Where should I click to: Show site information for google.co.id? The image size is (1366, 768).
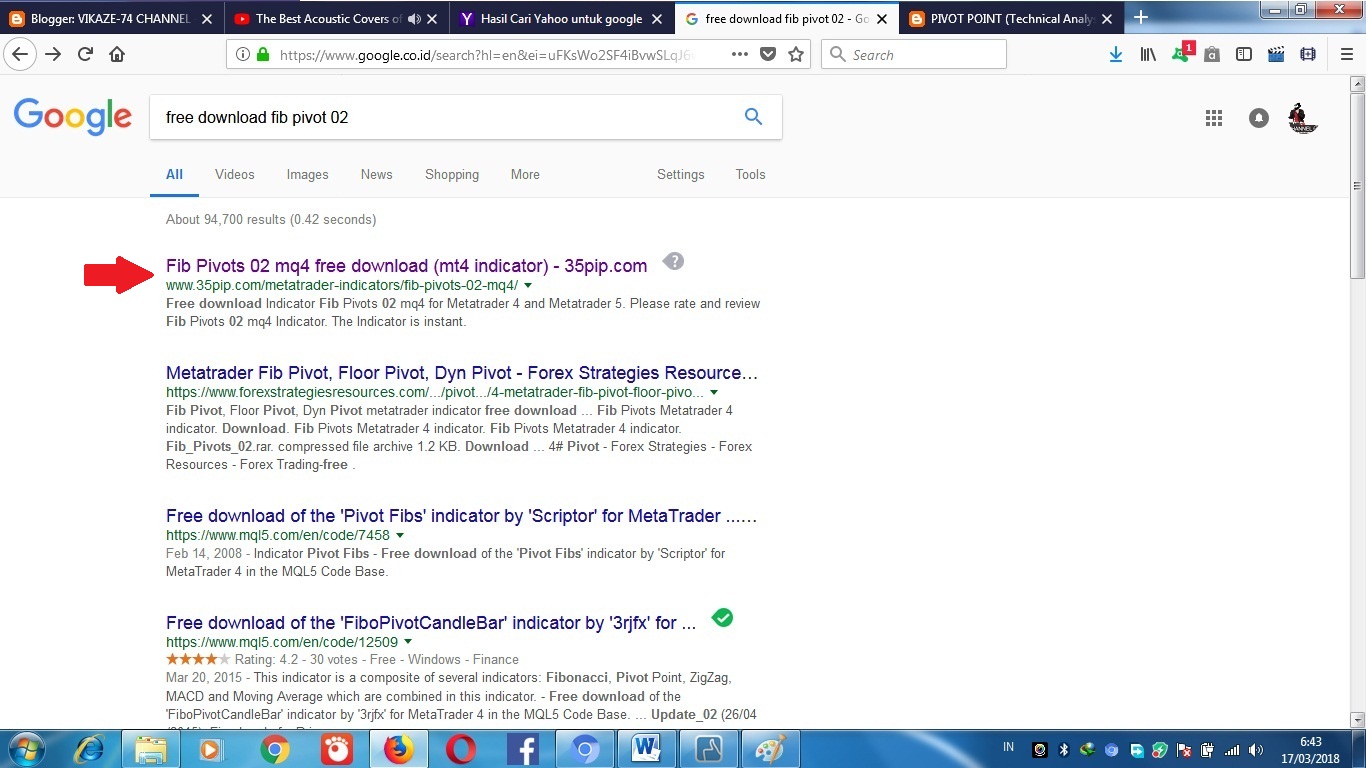242,55
